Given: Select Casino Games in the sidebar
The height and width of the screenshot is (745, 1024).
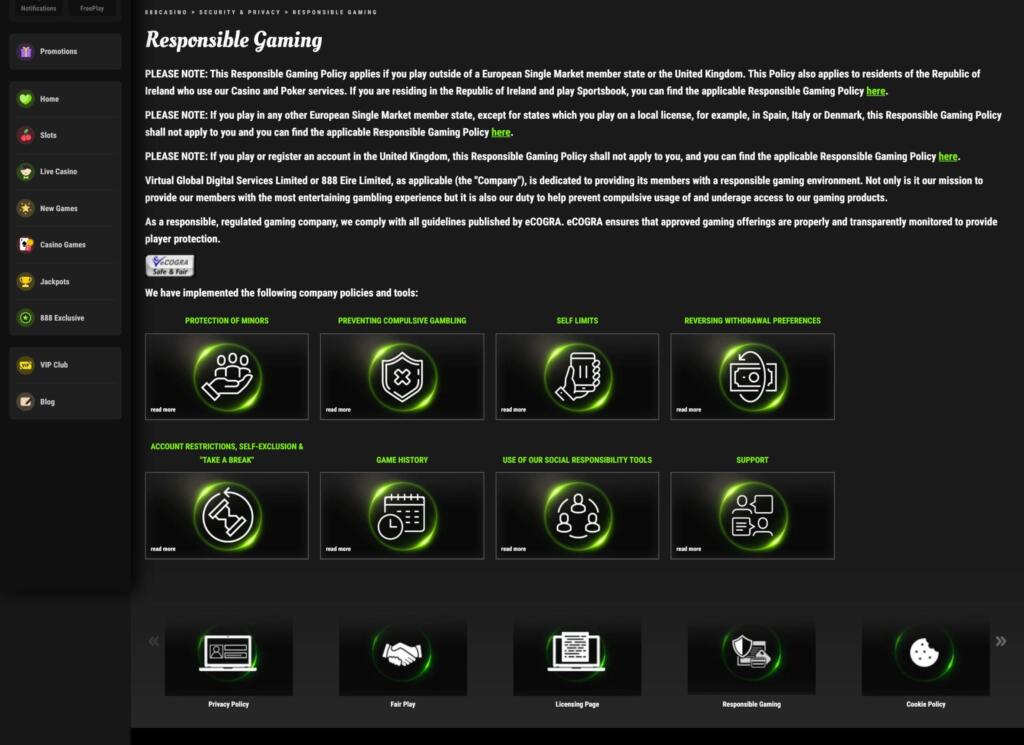Looking at the screenshot, I should tap(63, 245).
